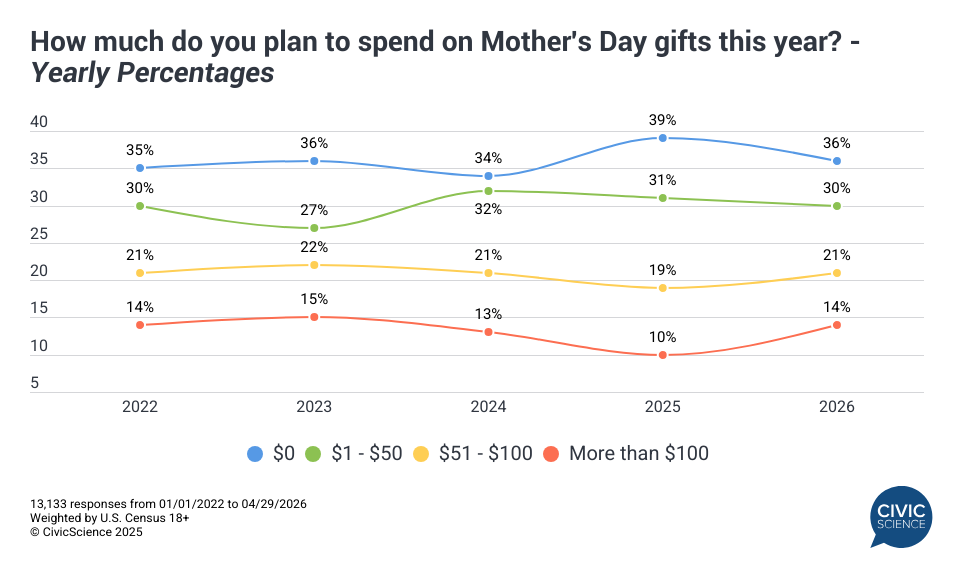The width and height of the screenshot is (966, 572).
Task: Click the CivicScience logo badge
Action: (900, 516)
